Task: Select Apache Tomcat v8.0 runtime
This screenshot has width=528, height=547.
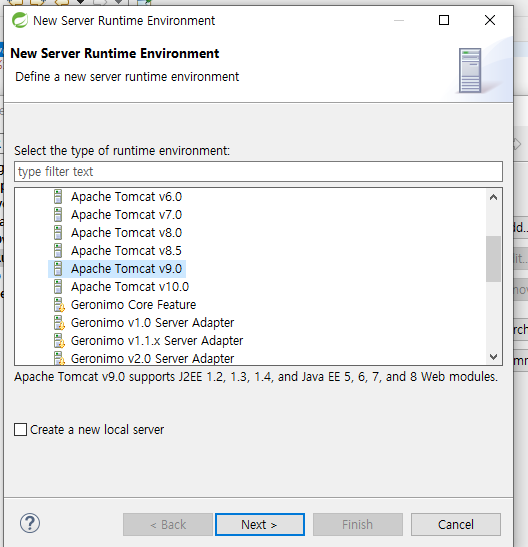Action: [126, 233]
